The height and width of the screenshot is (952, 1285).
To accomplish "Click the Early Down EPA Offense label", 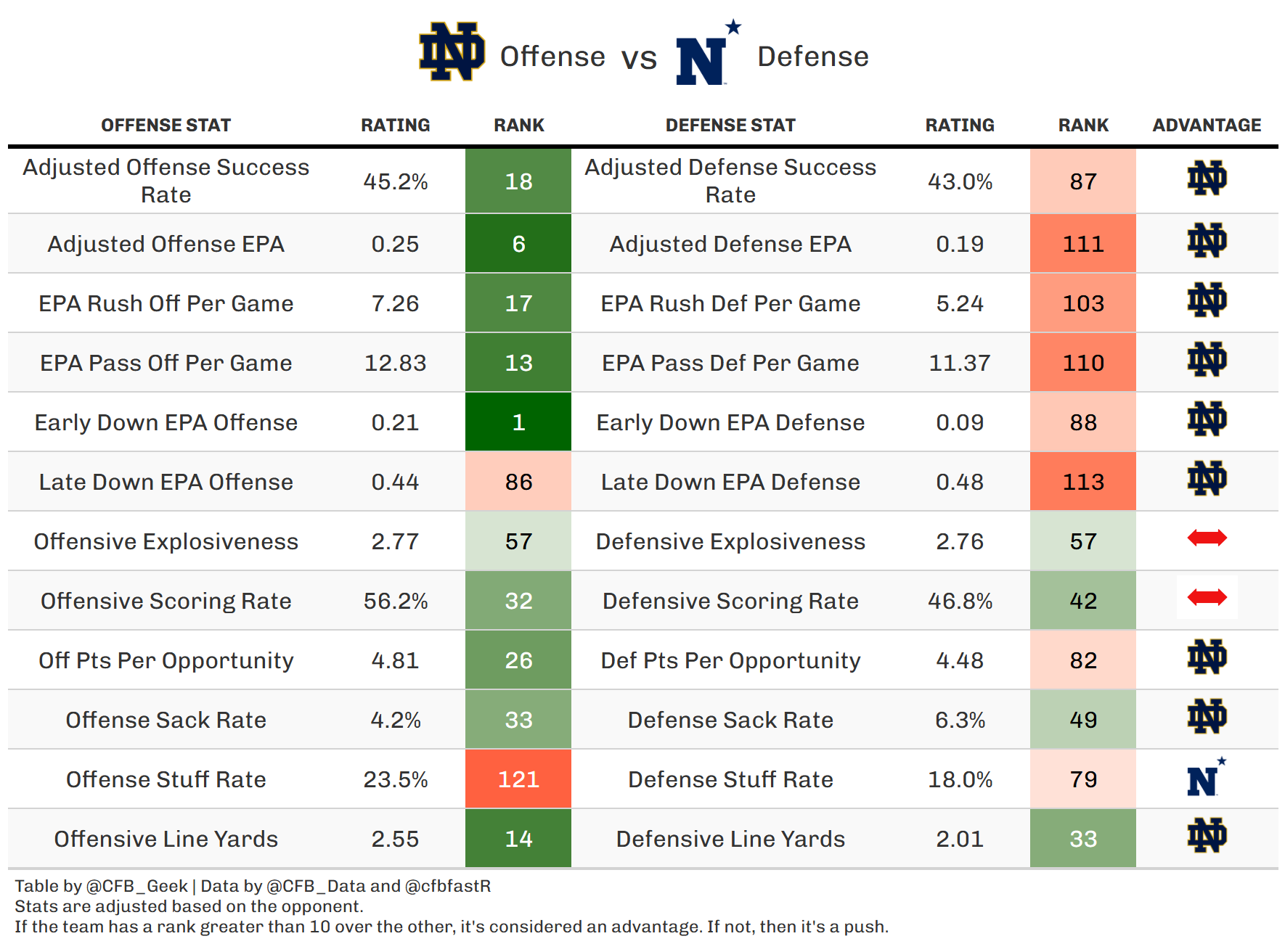I will click(166, 422).
